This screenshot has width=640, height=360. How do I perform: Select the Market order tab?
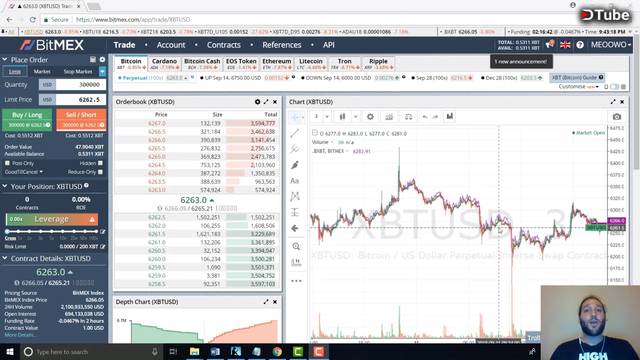42,71
